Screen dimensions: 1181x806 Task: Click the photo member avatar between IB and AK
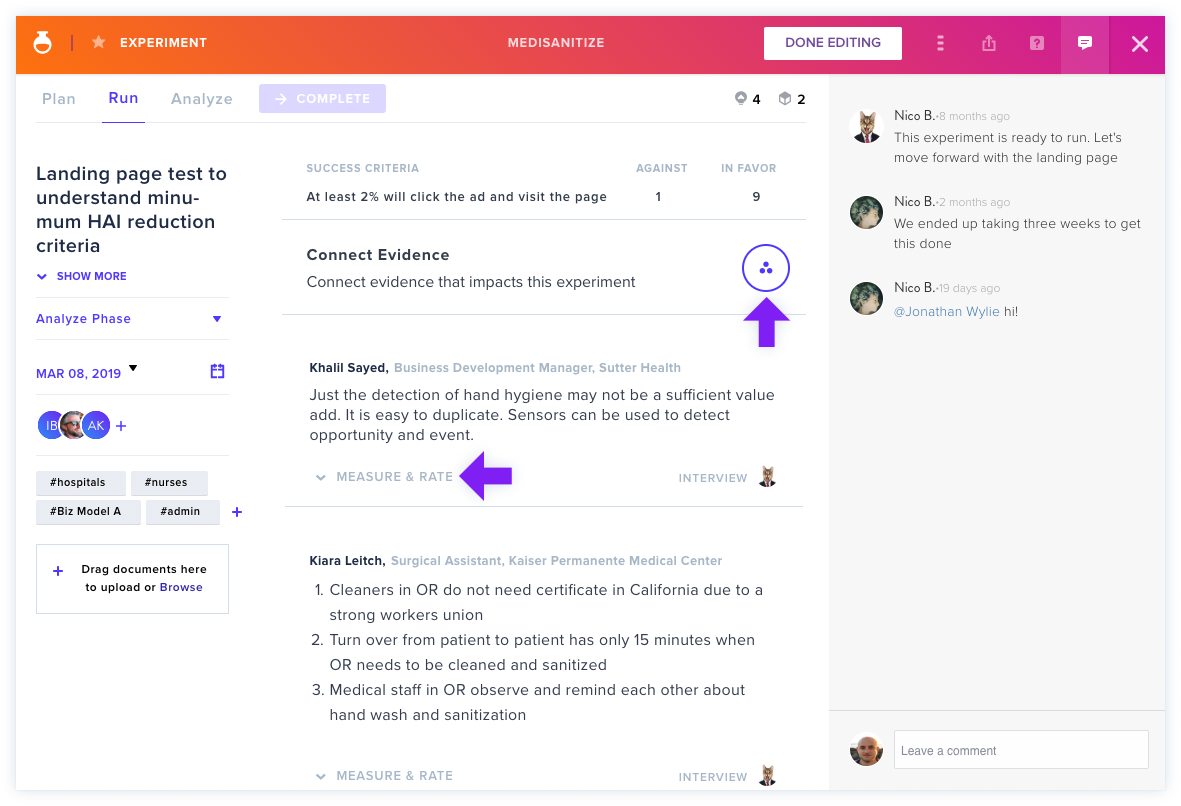[72, 425]
